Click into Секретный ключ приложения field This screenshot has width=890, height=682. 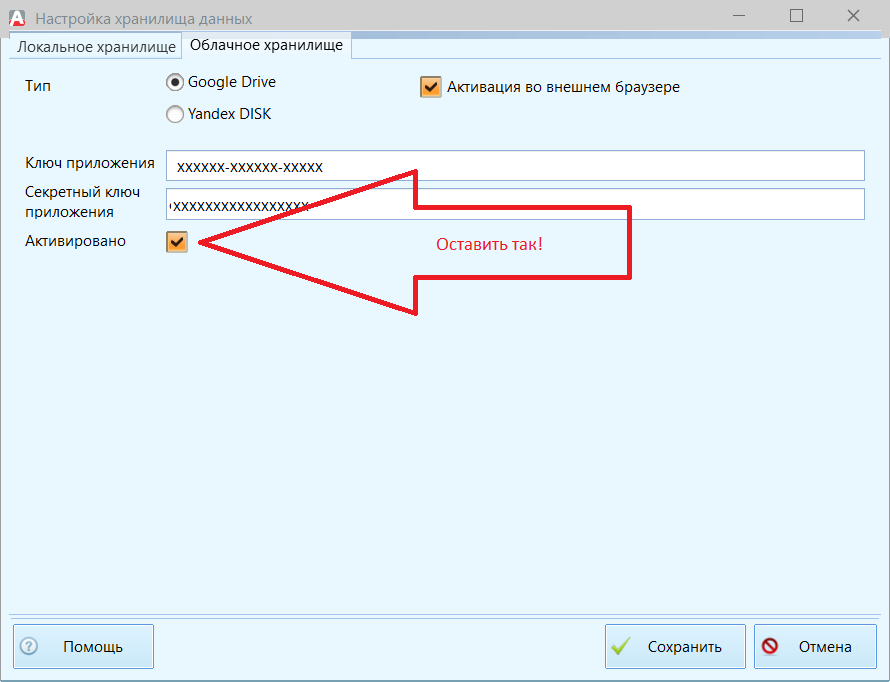(x=515, y=204)
